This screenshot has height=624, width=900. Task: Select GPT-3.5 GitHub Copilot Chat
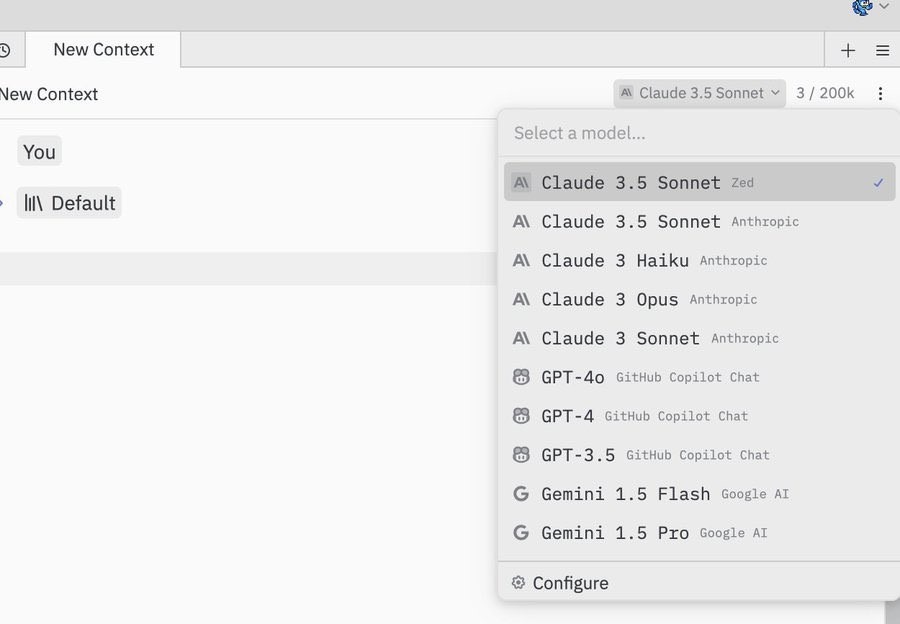coord(699,455)
